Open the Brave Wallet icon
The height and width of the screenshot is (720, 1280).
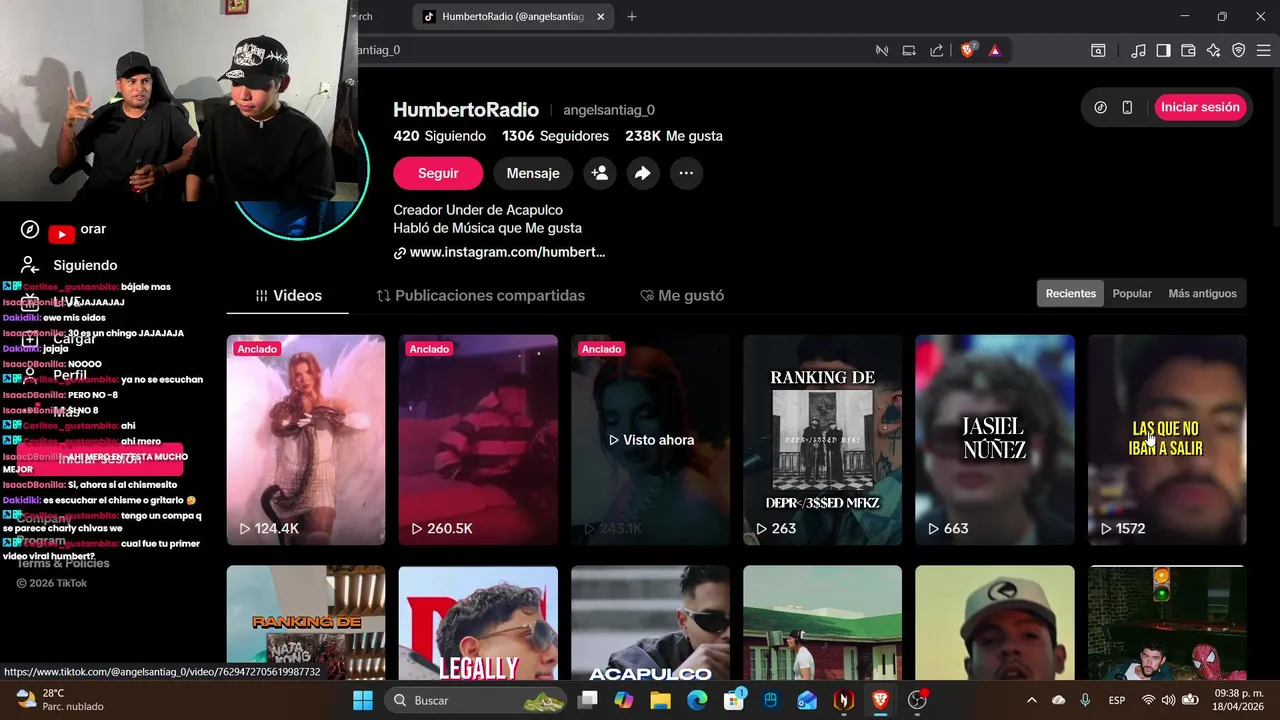[1188, 50]
